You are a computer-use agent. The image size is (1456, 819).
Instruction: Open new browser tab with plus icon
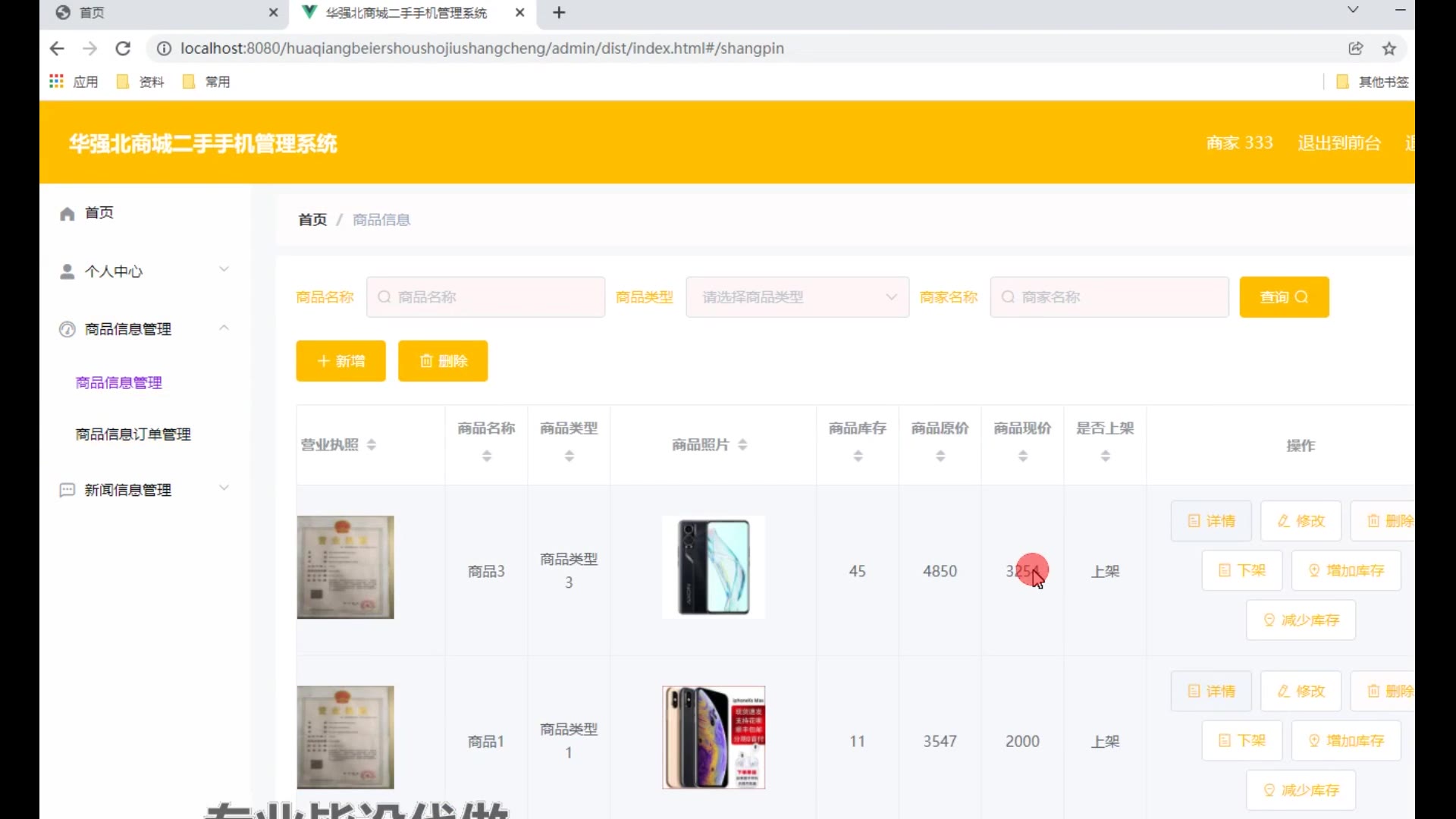pos(559,13)
